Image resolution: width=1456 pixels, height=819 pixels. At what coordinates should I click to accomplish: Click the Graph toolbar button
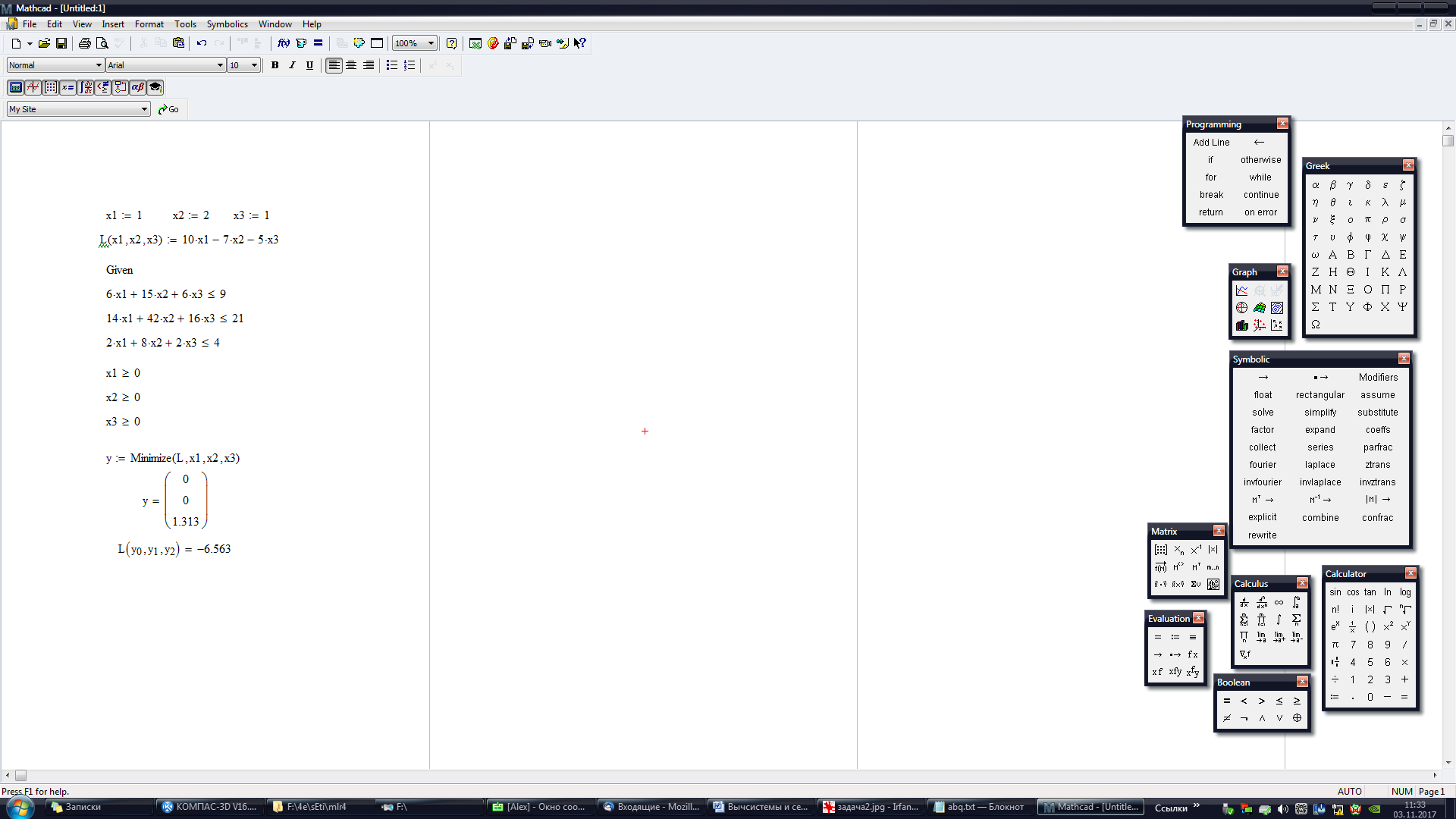(x=33, y=87)
